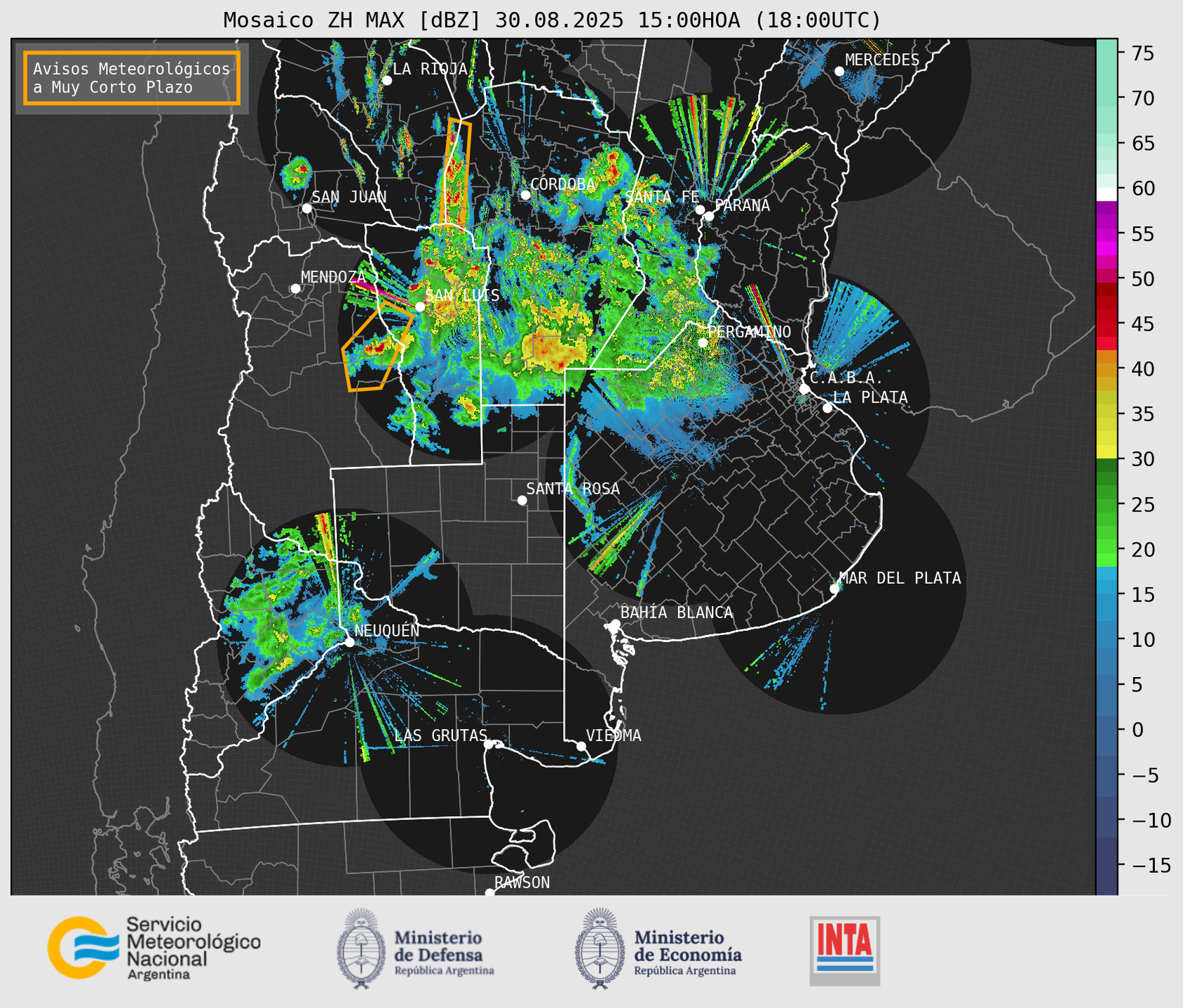Screen dimensions: 1183x1008
Task: Select the NEUQUÉN city label
Action: [386, 630]
